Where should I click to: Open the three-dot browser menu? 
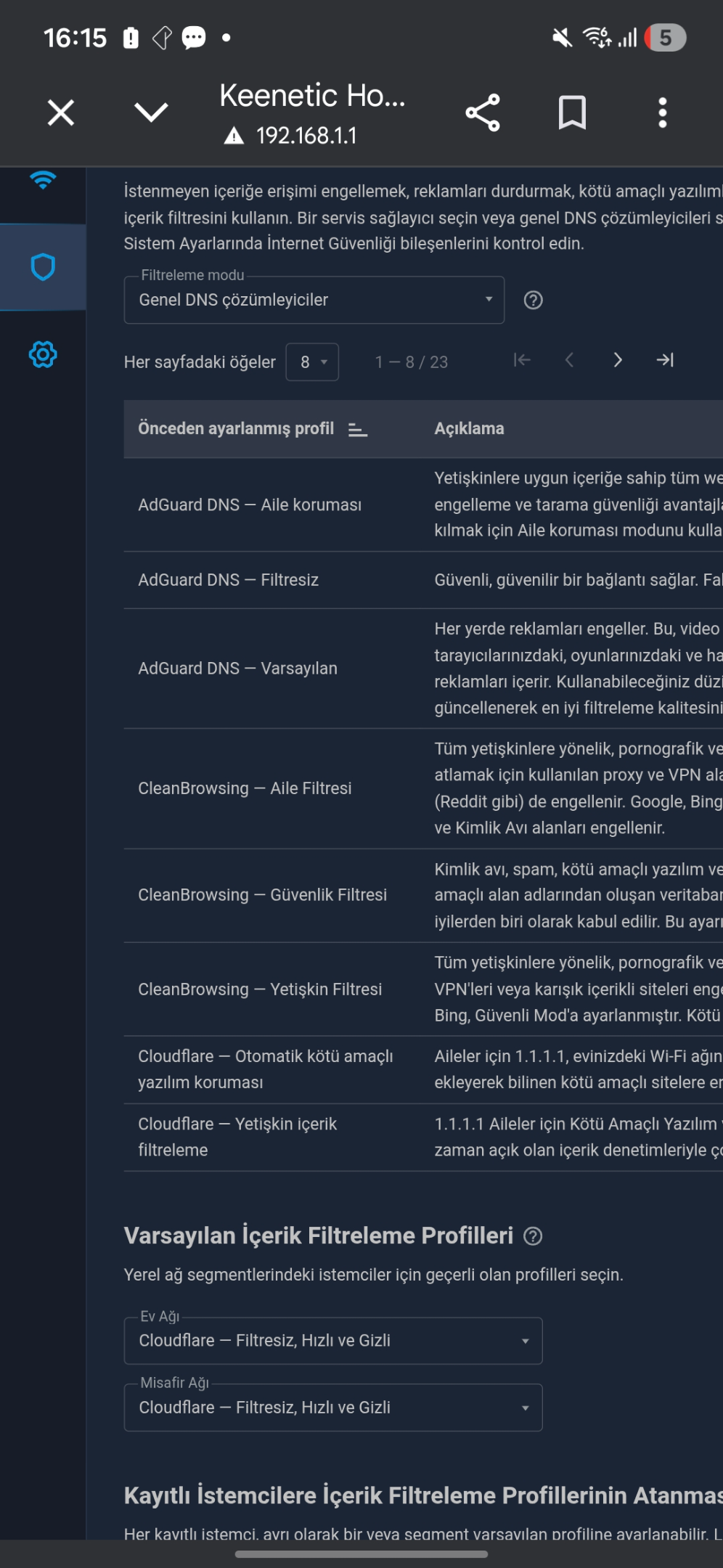[x=662, y=113]
